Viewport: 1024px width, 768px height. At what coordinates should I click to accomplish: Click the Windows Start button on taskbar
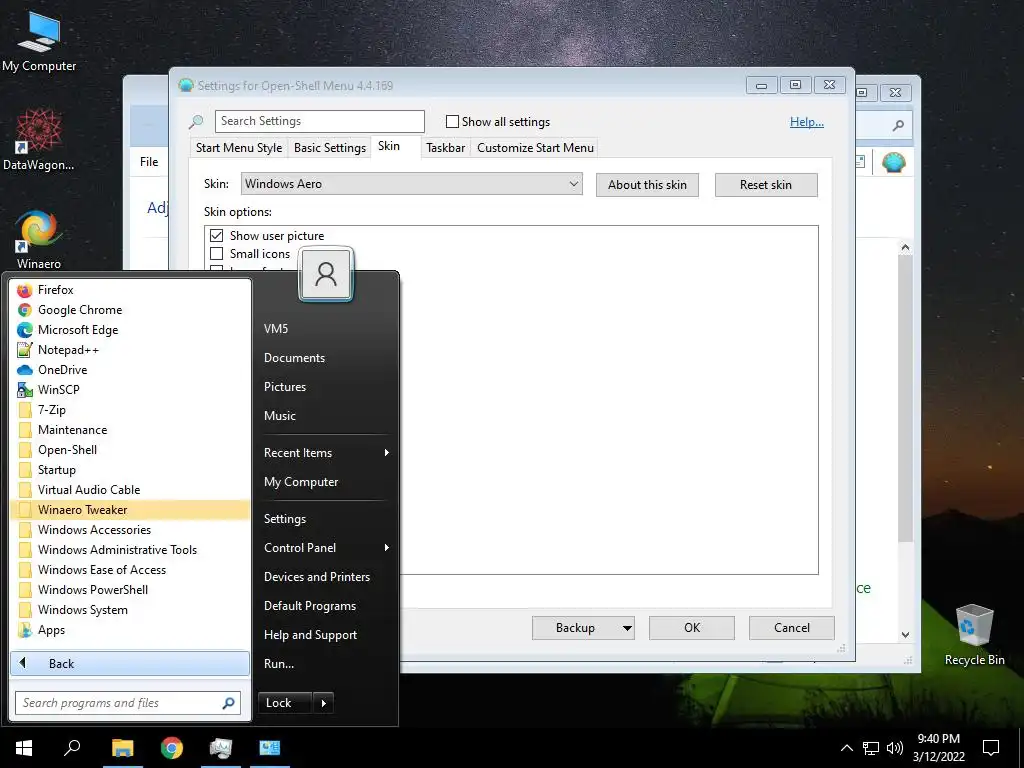click(24, 748)
